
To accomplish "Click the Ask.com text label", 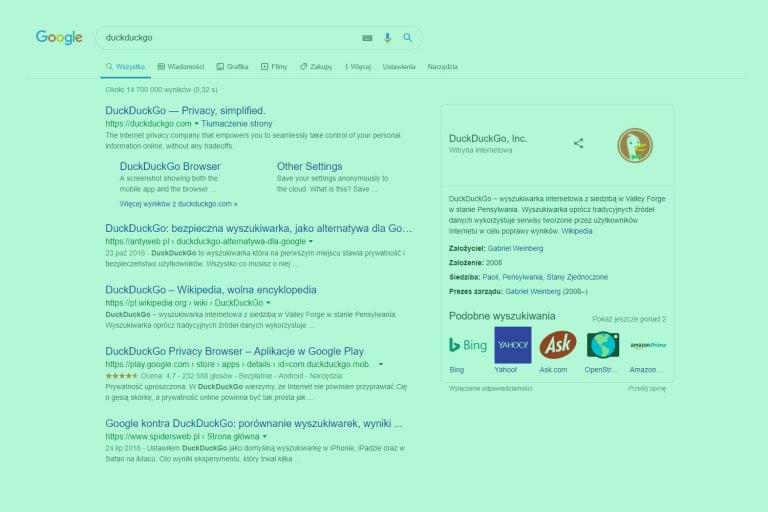I will (553, 370).
